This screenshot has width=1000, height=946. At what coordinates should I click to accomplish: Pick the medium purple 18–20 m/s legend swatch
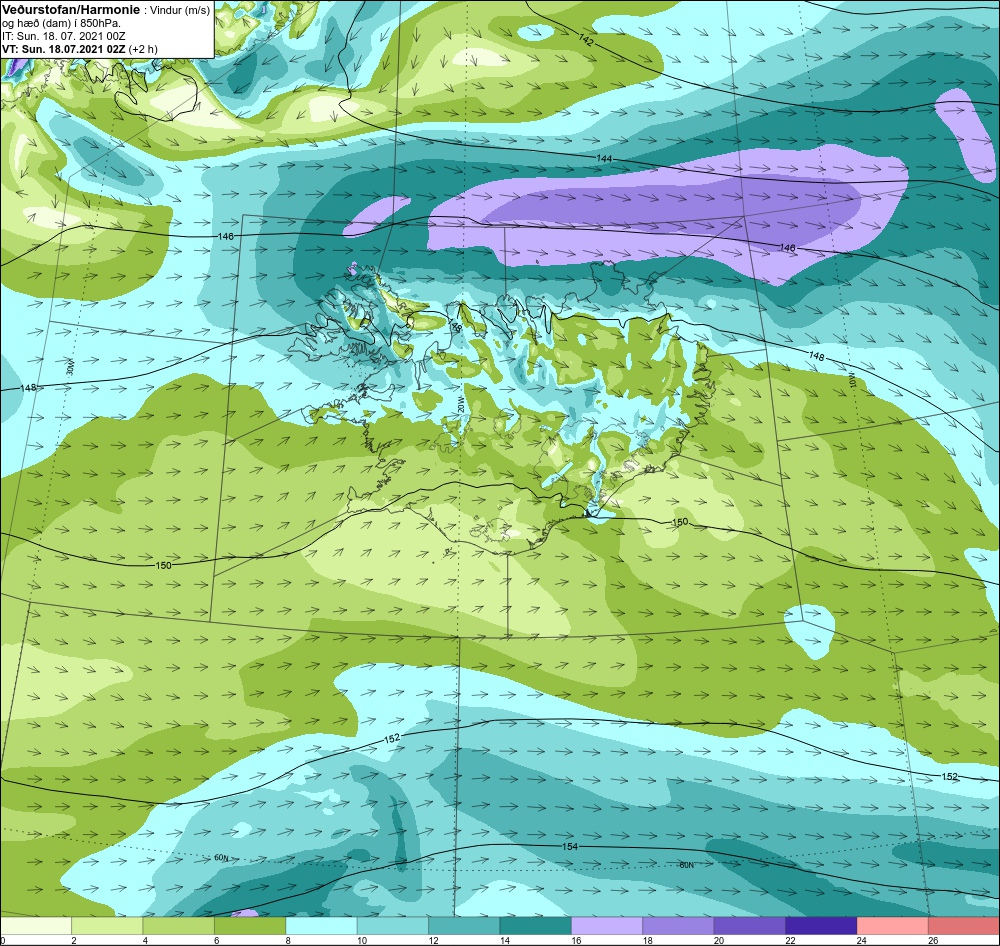pos(679,925)
